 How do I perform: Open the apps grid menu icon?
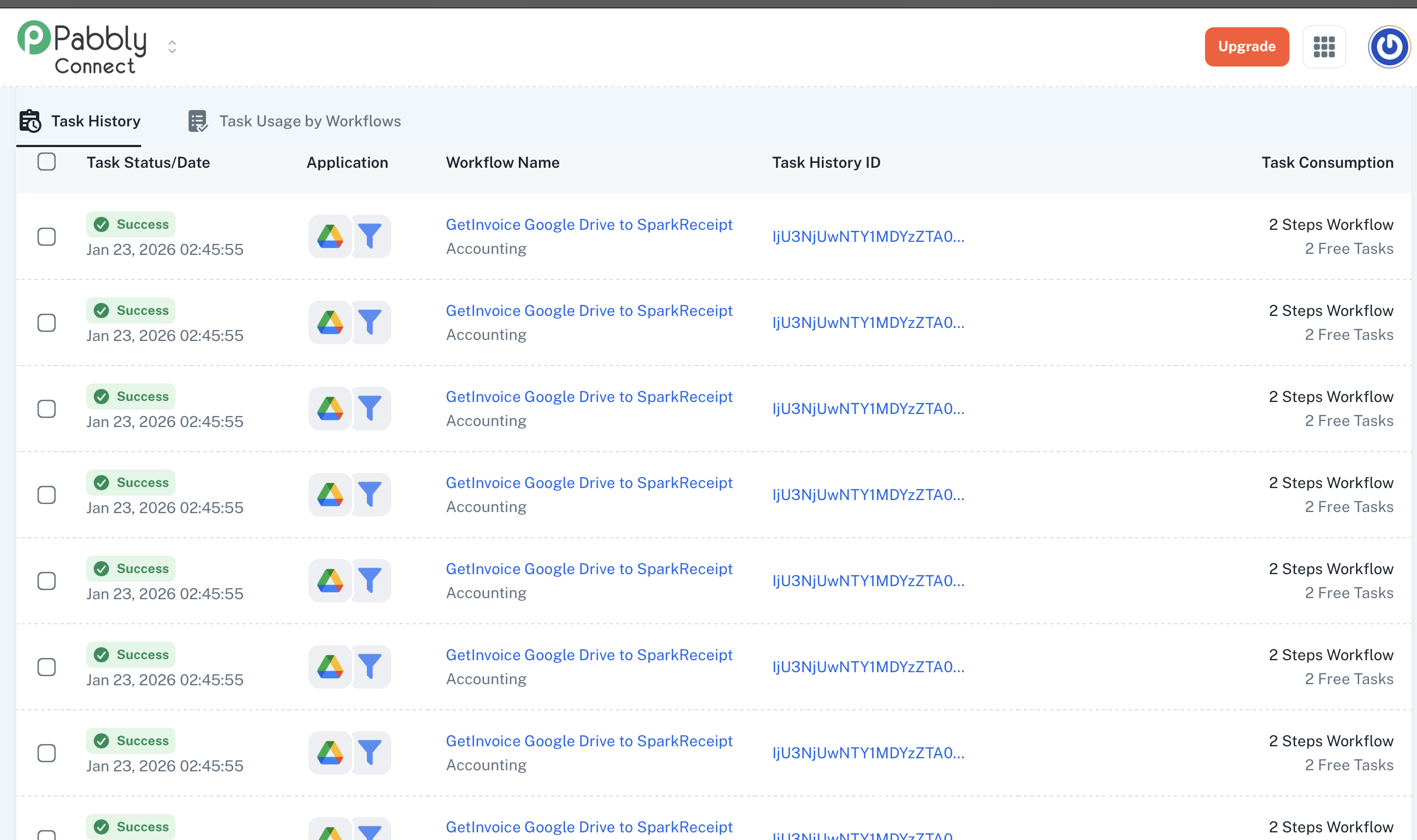click(1324, 47)
